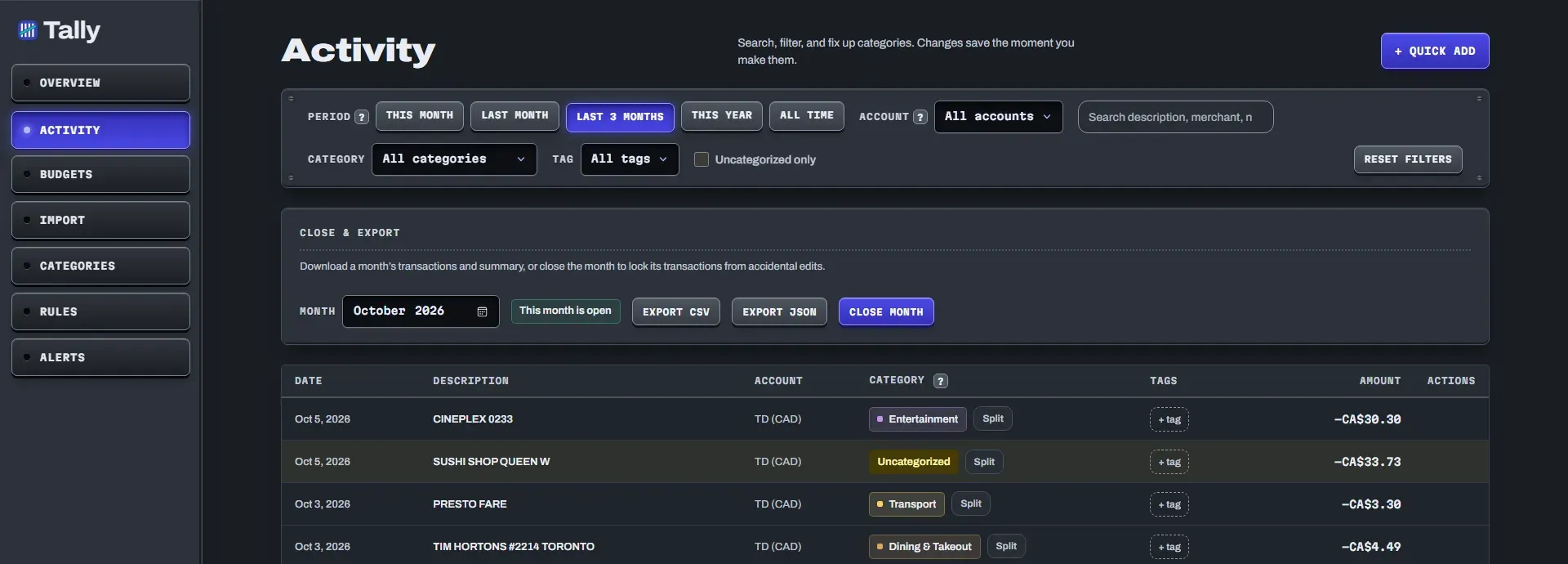
Task: Click the Account column header
Action: point(778,381)
